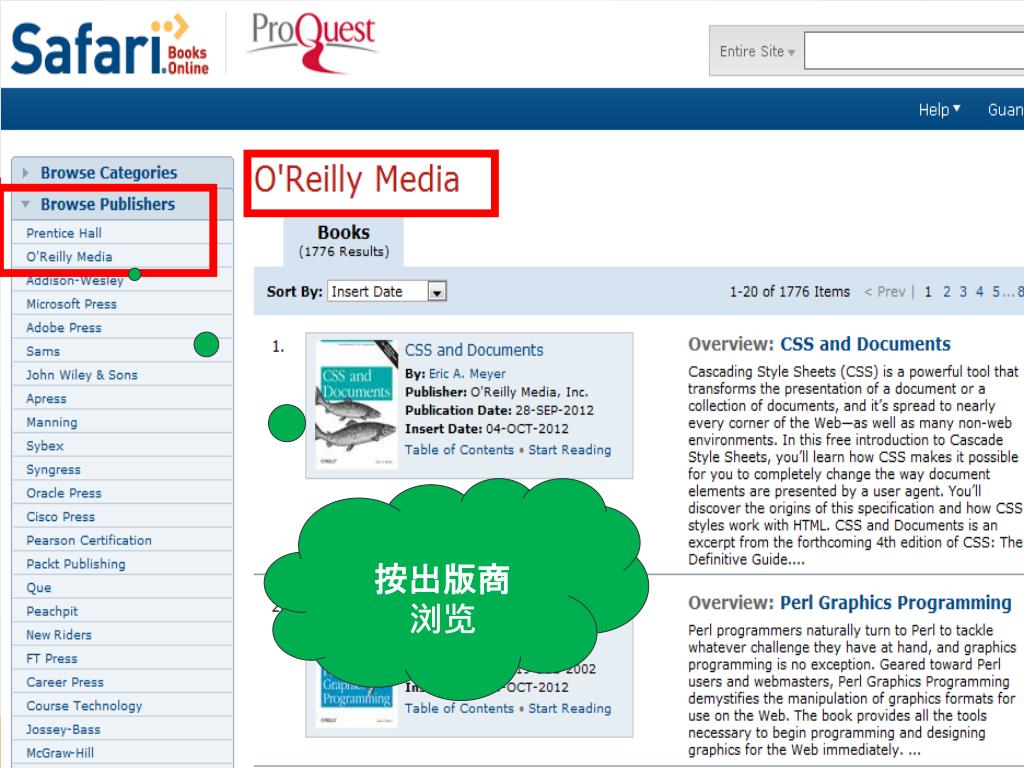Select Syngress publisher

(x=53, y=470)
